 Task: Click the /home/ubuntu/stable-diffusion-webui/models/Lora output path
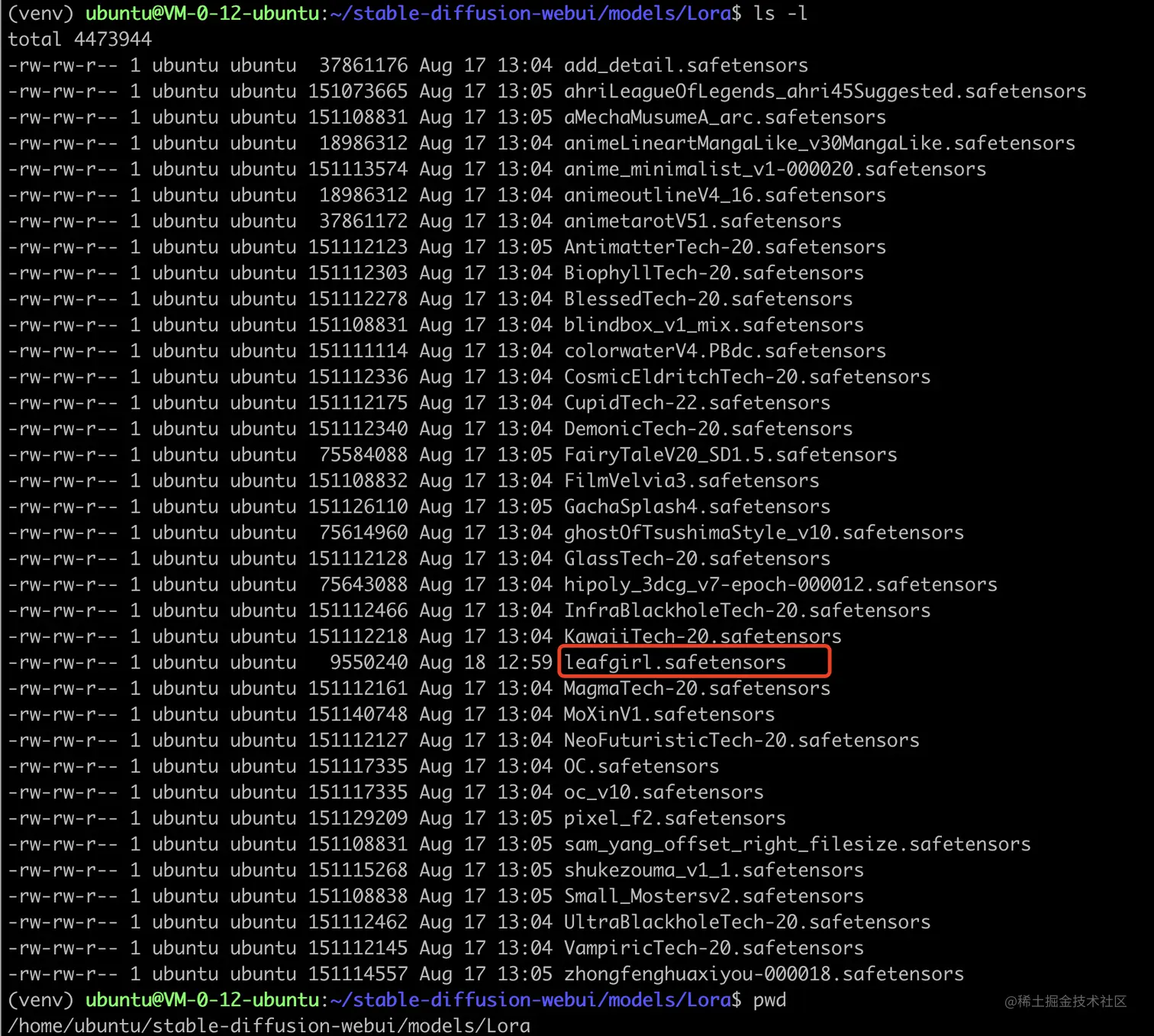(x=269, y=1025)
